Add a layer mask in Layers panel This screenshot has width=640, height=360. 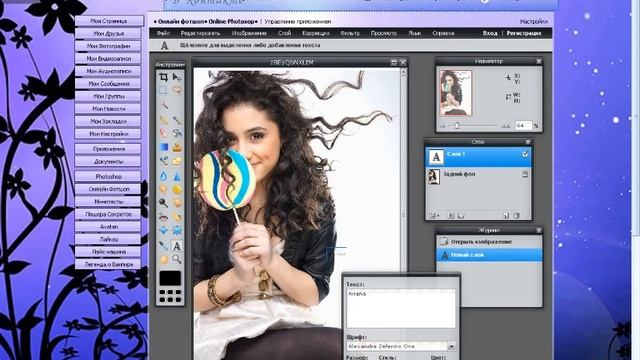[x=451, y=215]
